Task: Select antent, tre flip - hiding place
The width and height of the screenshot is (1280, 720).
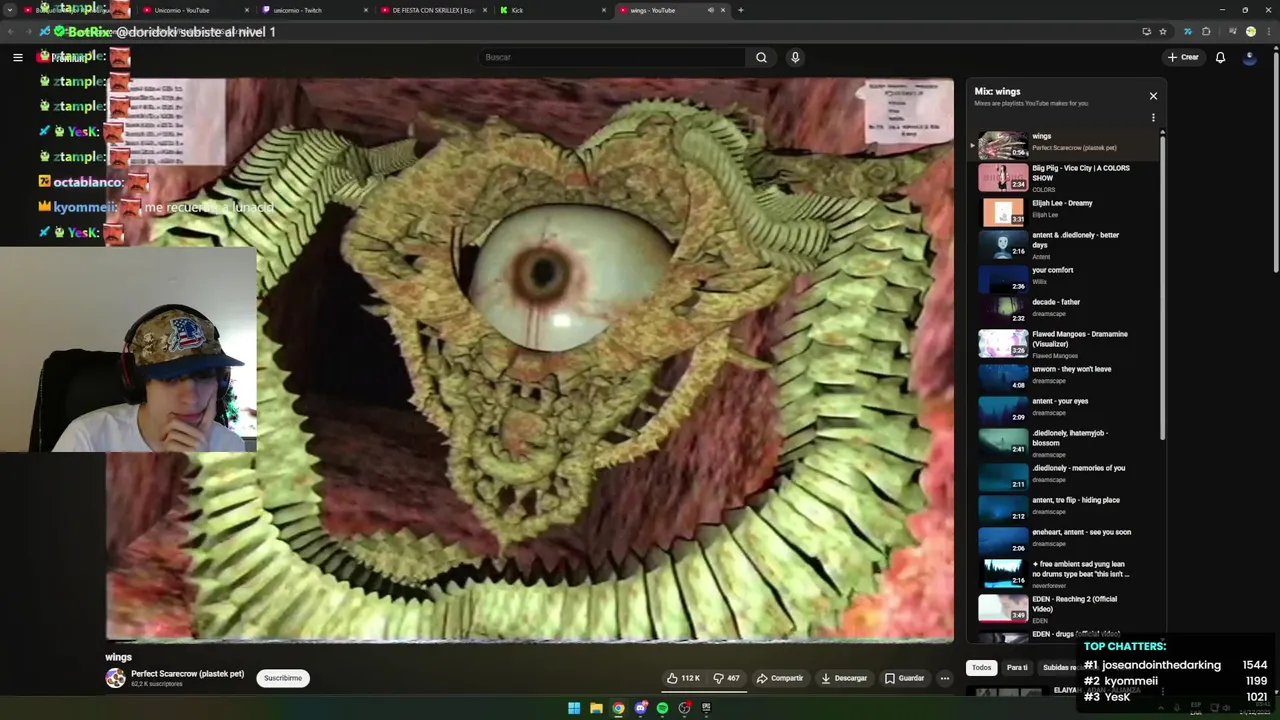Action: [1065, 508]
